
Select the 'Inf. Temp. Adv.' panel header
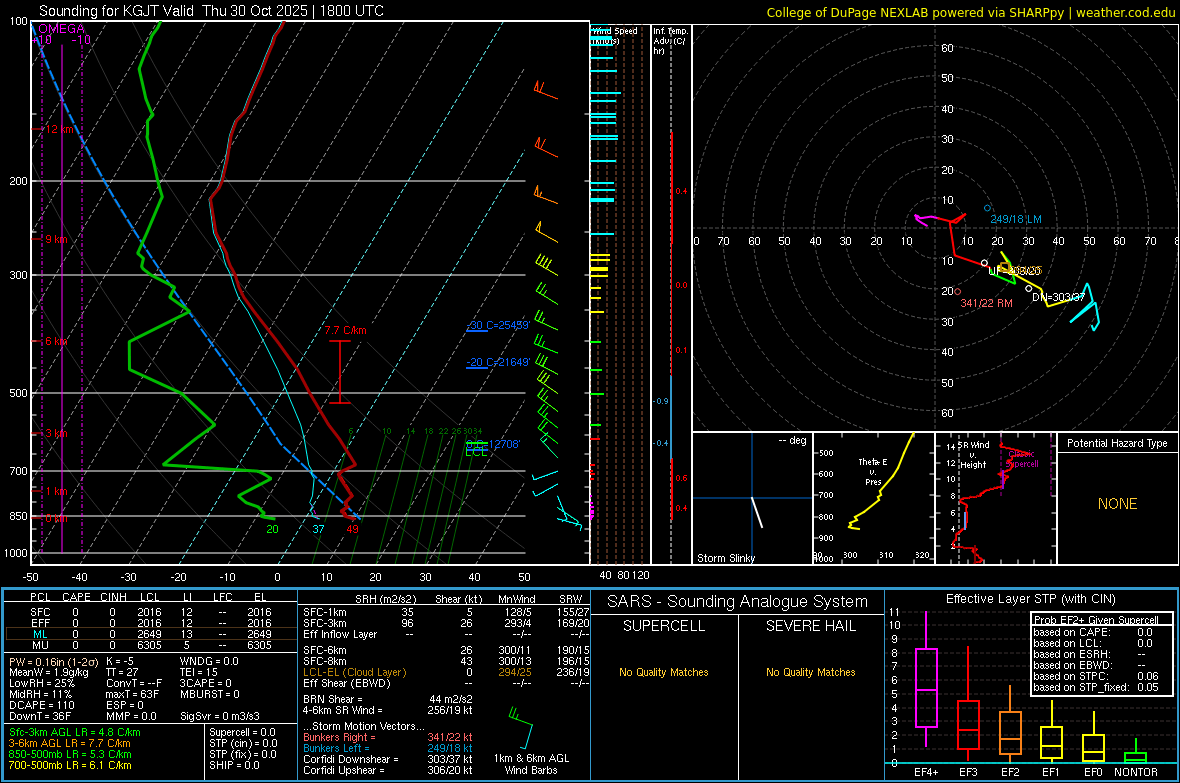670,41
